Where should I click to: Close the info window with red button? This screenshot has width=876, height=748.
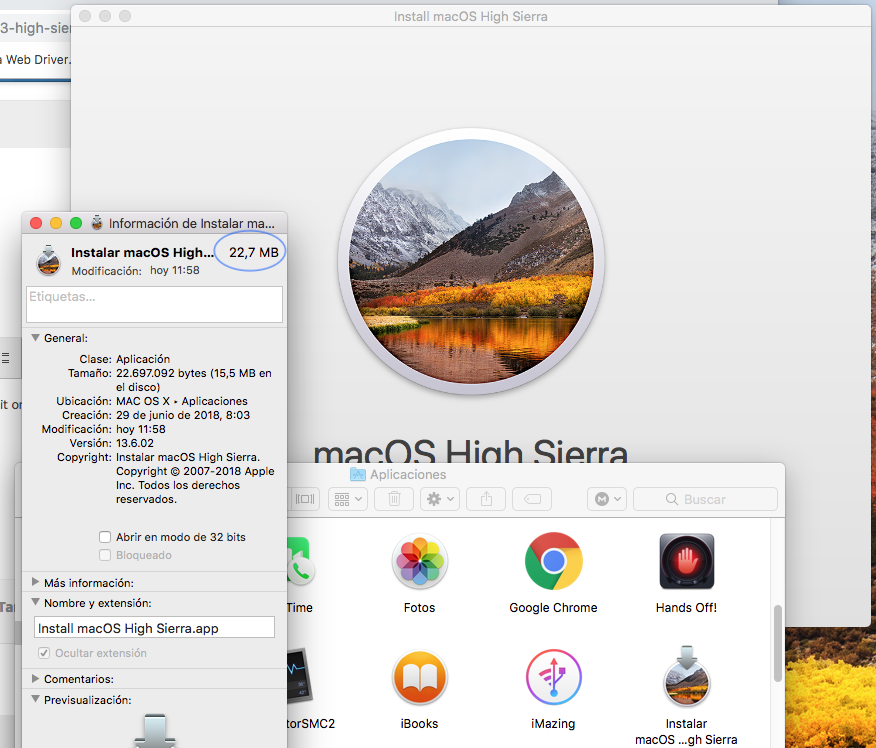click(36, 223)
